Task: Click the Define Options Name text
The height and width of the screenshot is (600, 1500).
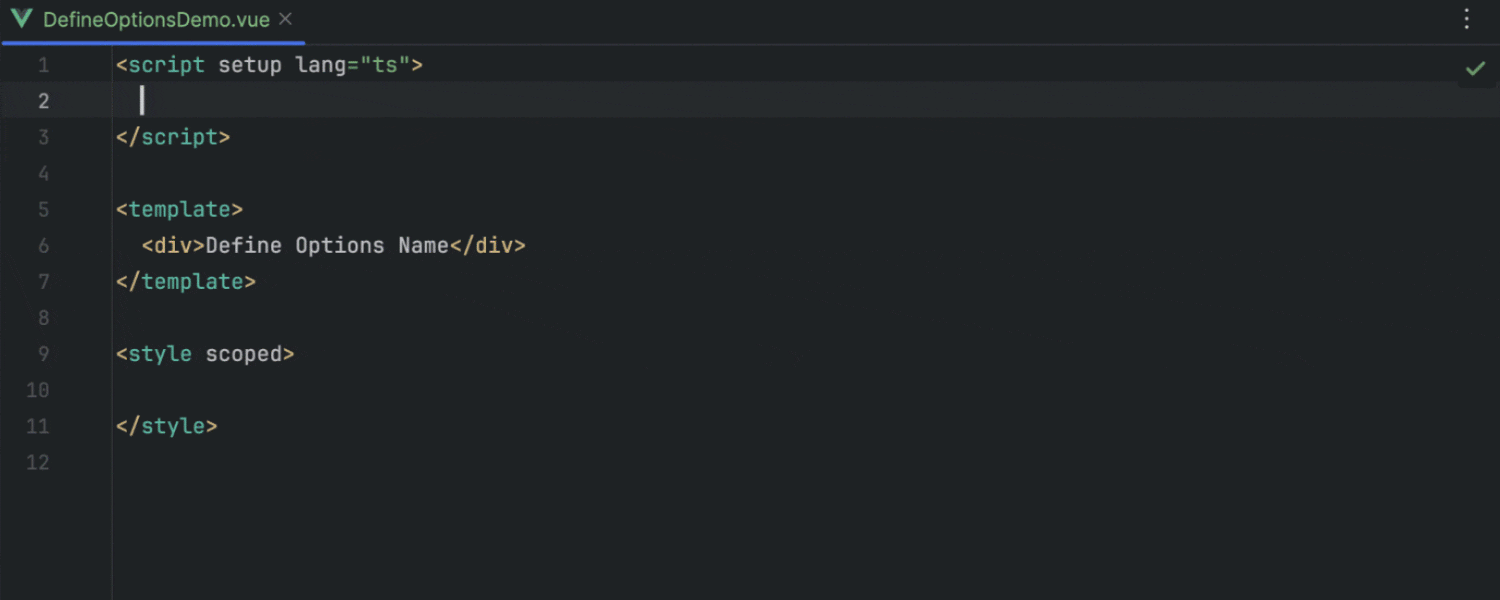Action: (x=327, y=246)
